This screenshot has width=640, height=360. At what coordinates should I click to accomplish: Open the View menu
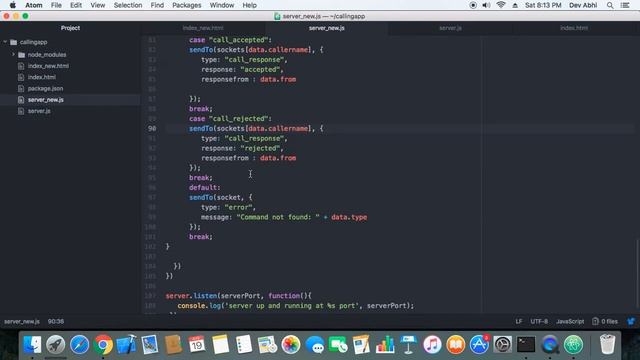click(98, 5)
